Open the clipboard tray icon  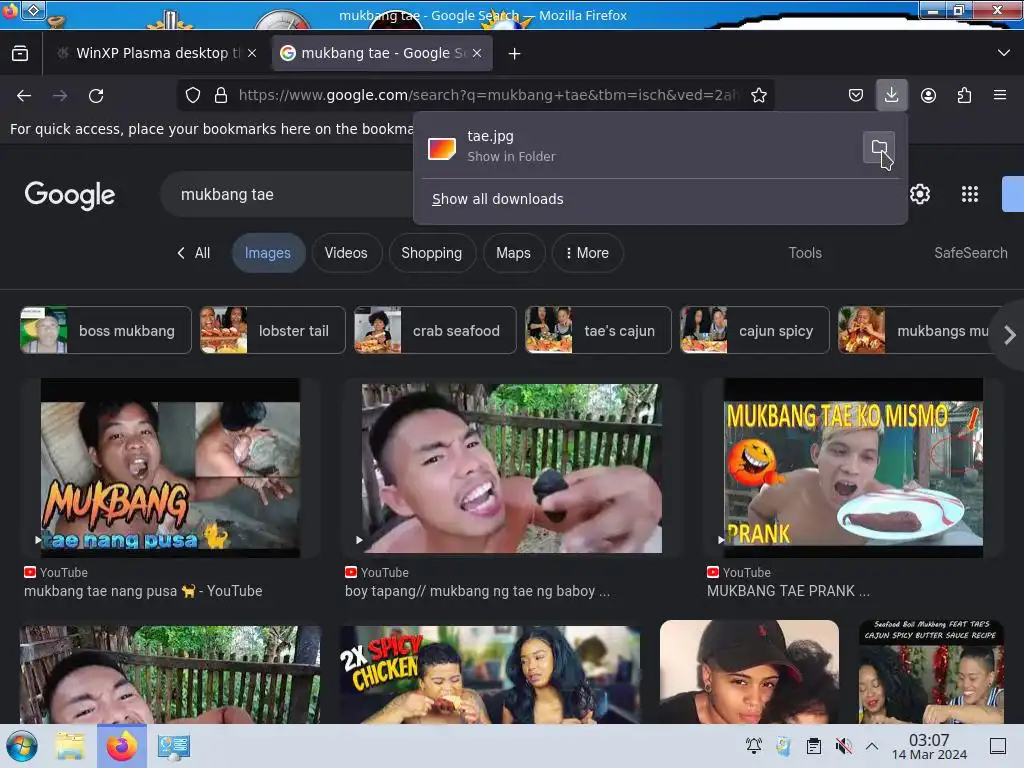pos(813,745)
